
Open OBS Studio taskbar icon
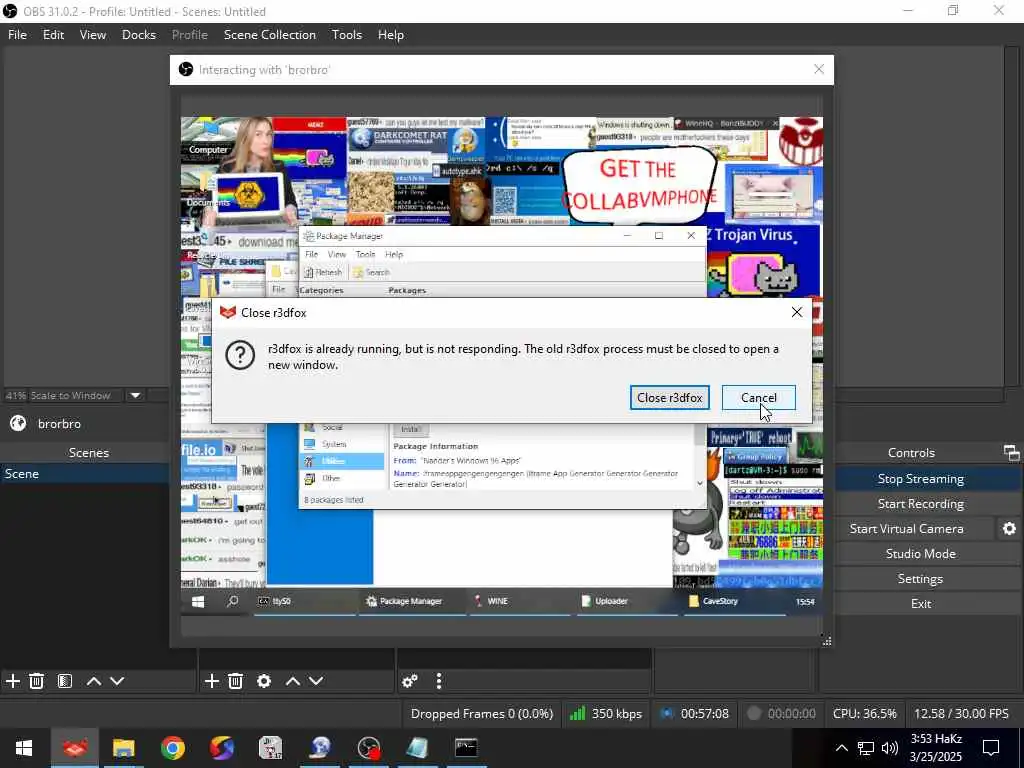368,748
